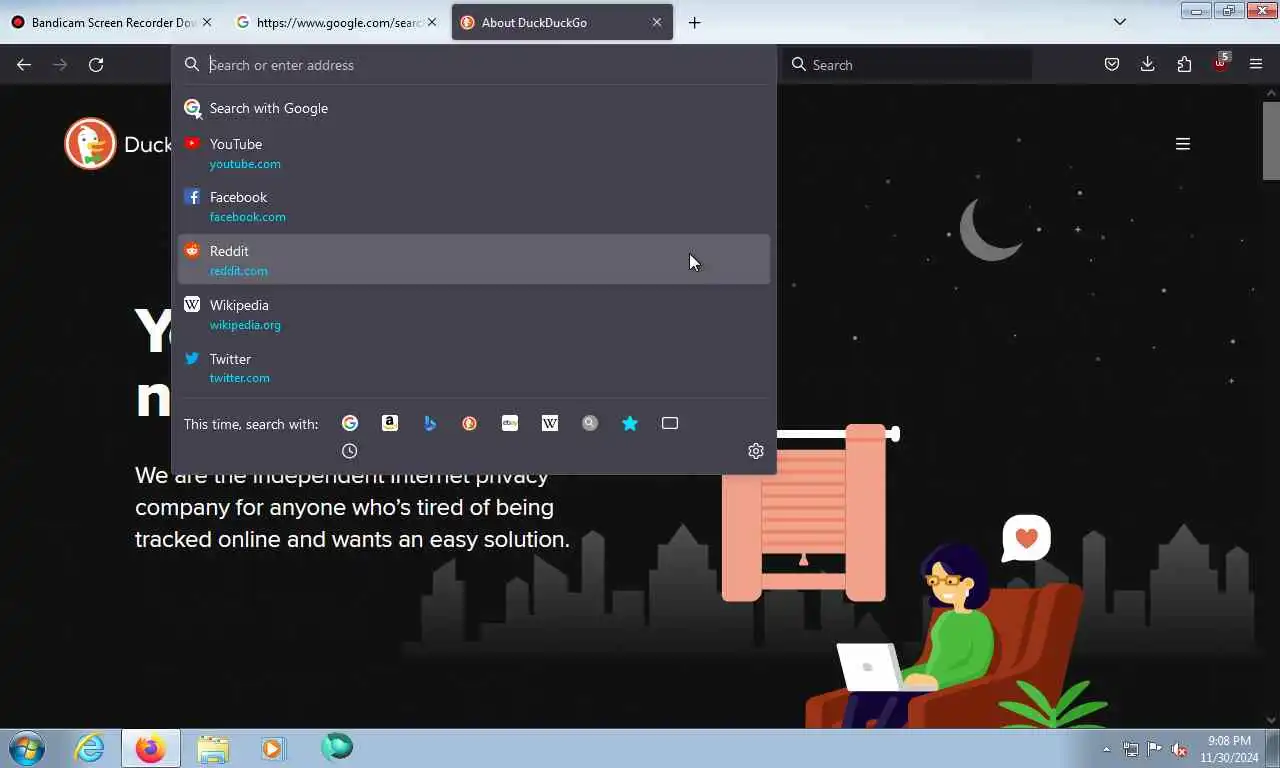Go back to the previous page
Screen dimensions: 1280x768
tap(24, 65)
